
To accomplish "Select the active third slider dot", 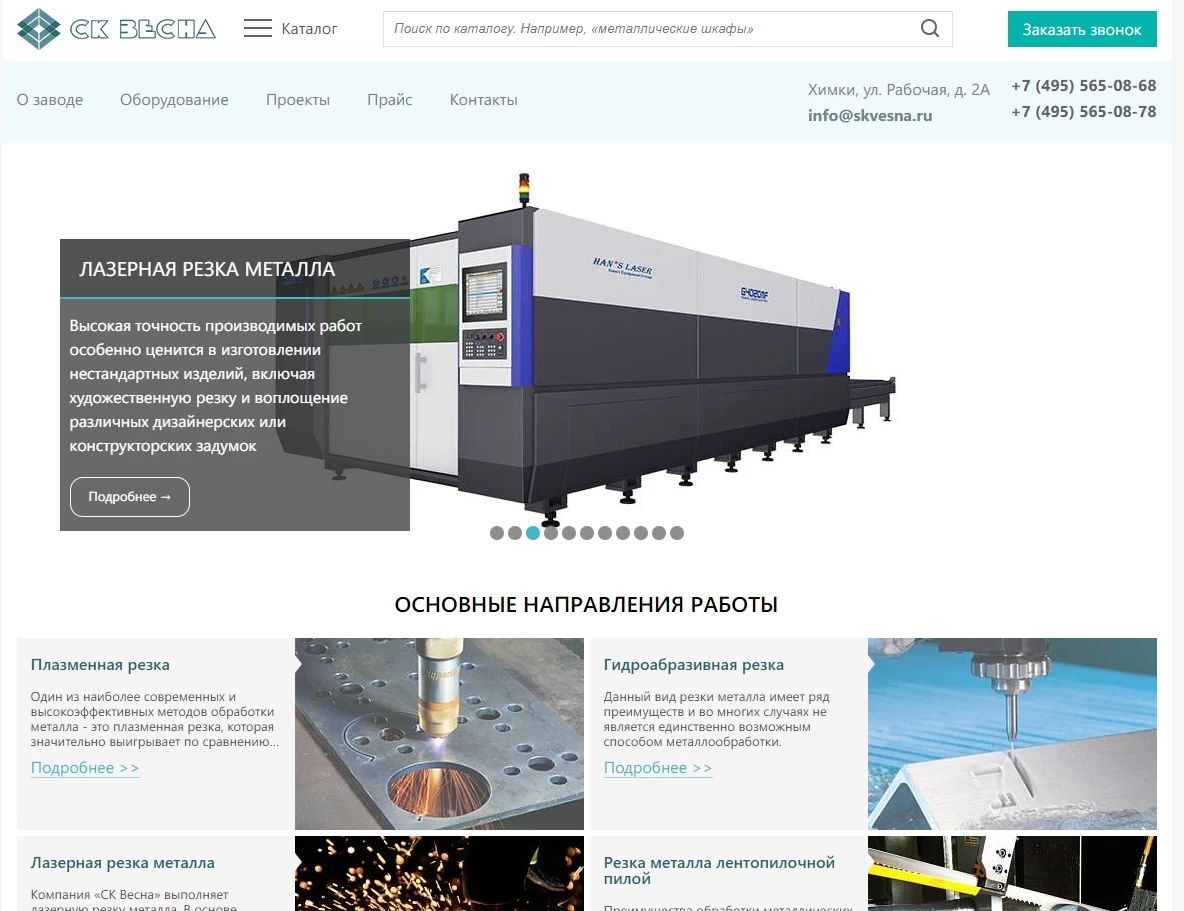I will coord(533,533).
